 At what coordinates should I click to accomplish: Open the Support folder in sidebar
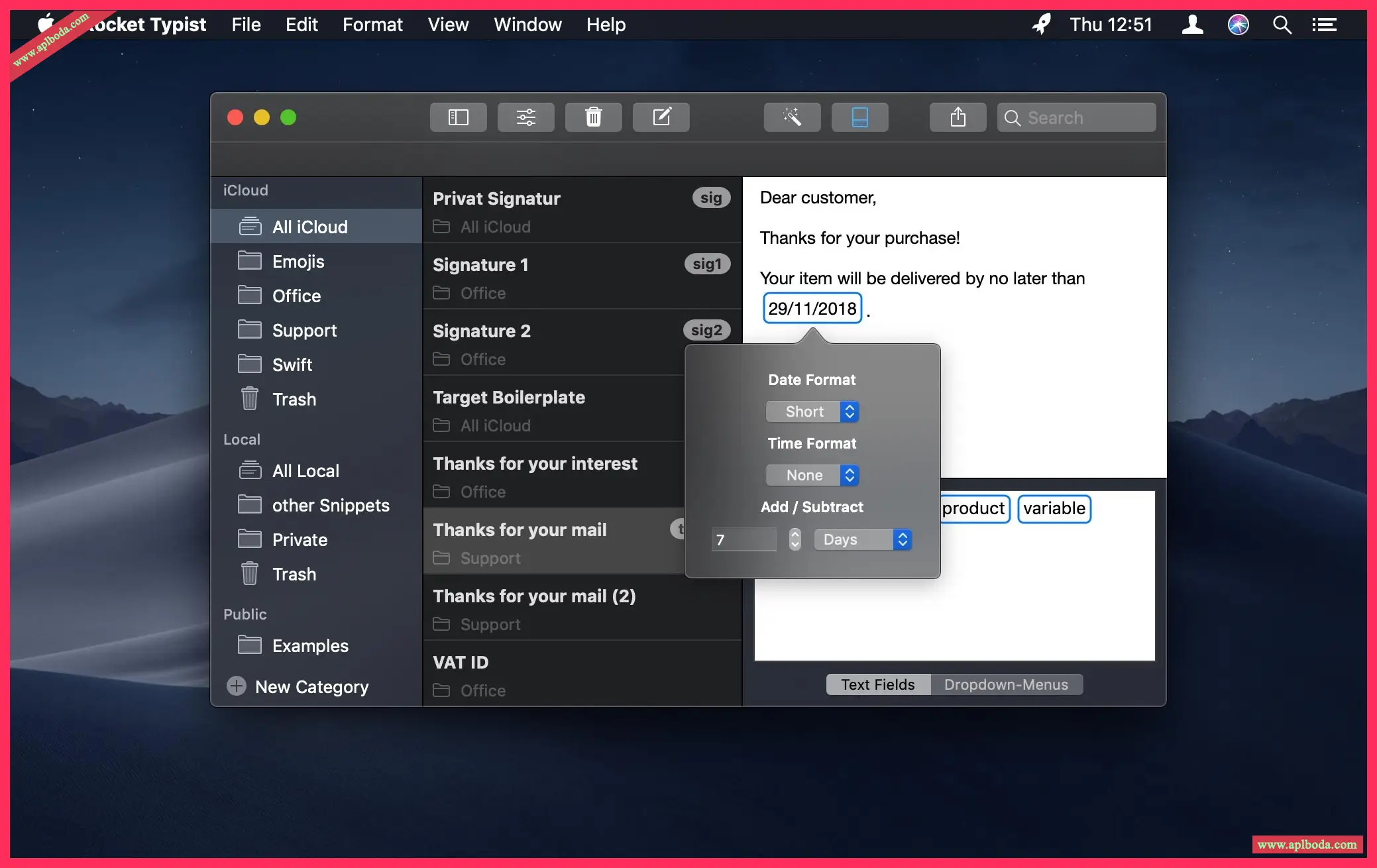[x=316, y=330]
